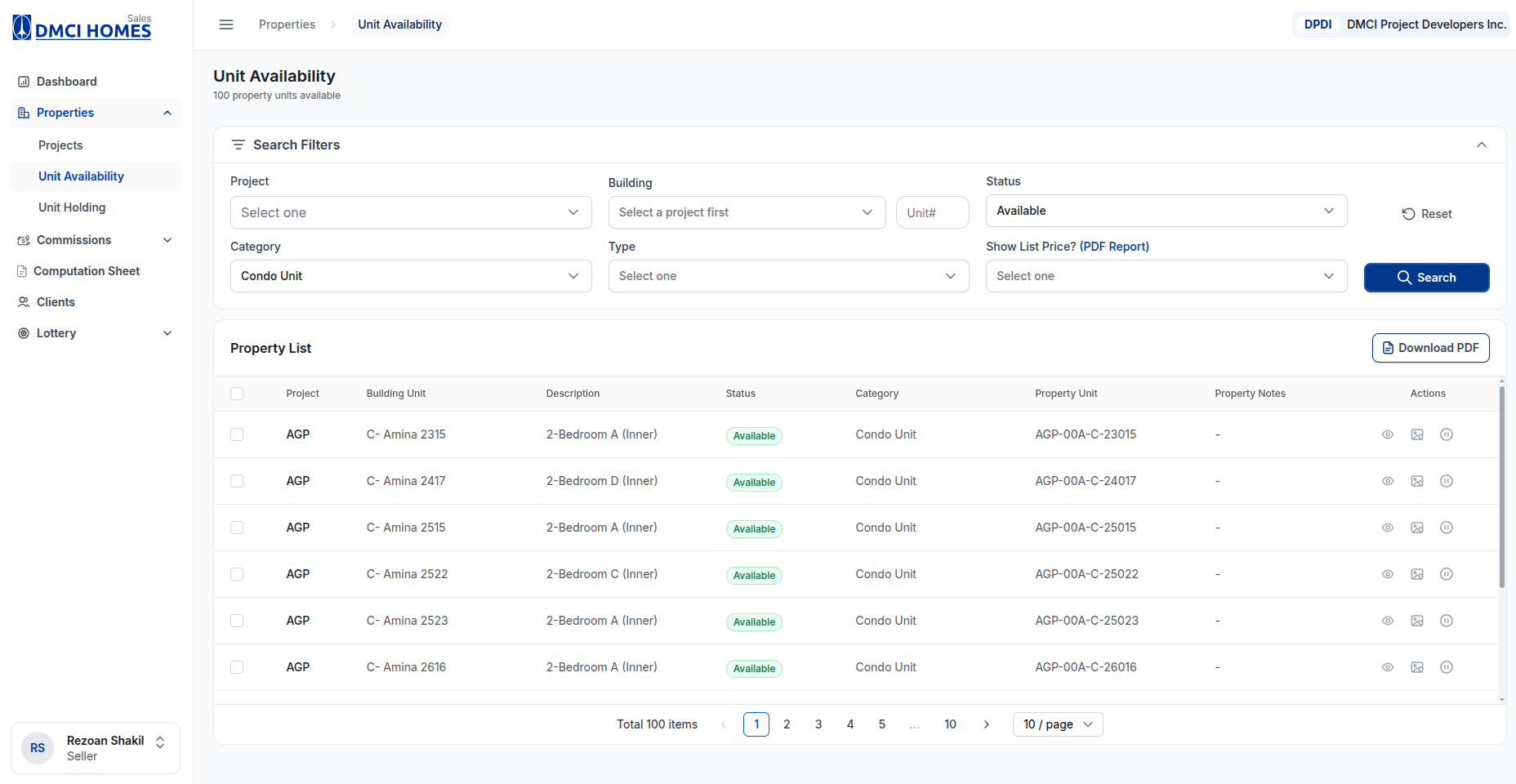Download the property list PDF
This screenshot has height=784, width=1516.
point(1430,348)
